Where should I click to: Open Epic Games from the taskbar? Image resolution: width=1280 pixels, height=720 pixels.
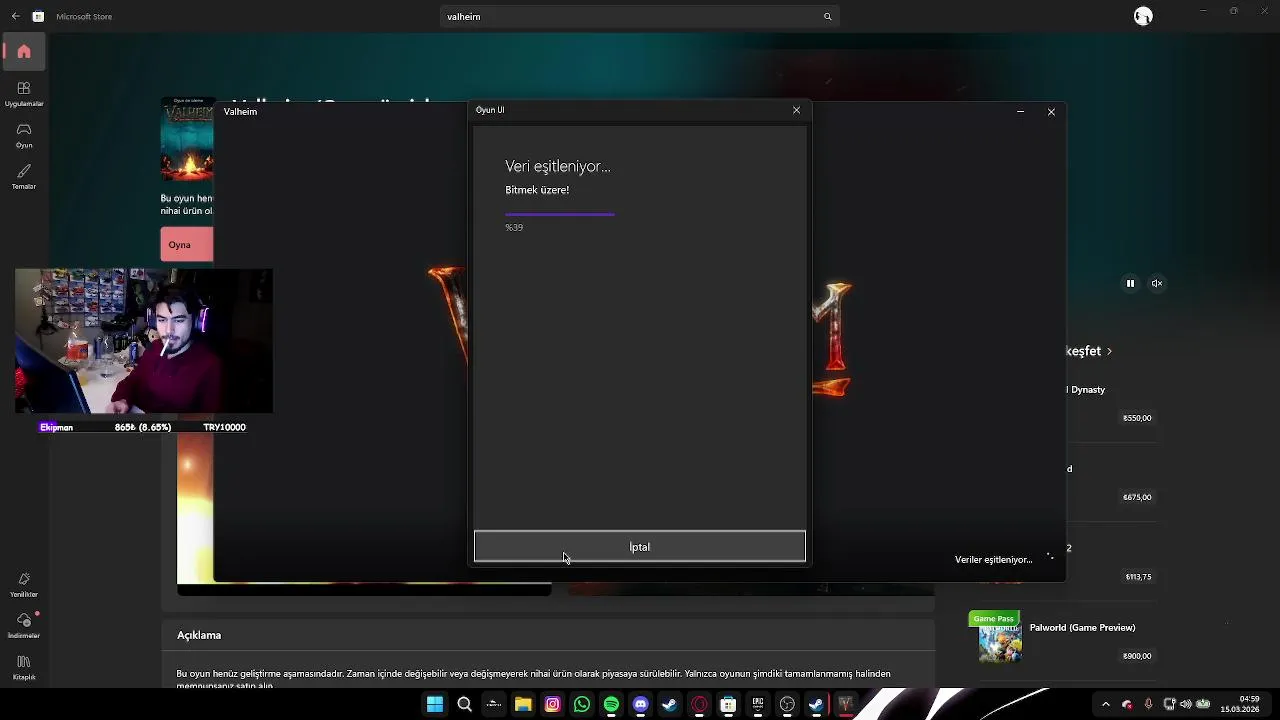click(758, 705)
